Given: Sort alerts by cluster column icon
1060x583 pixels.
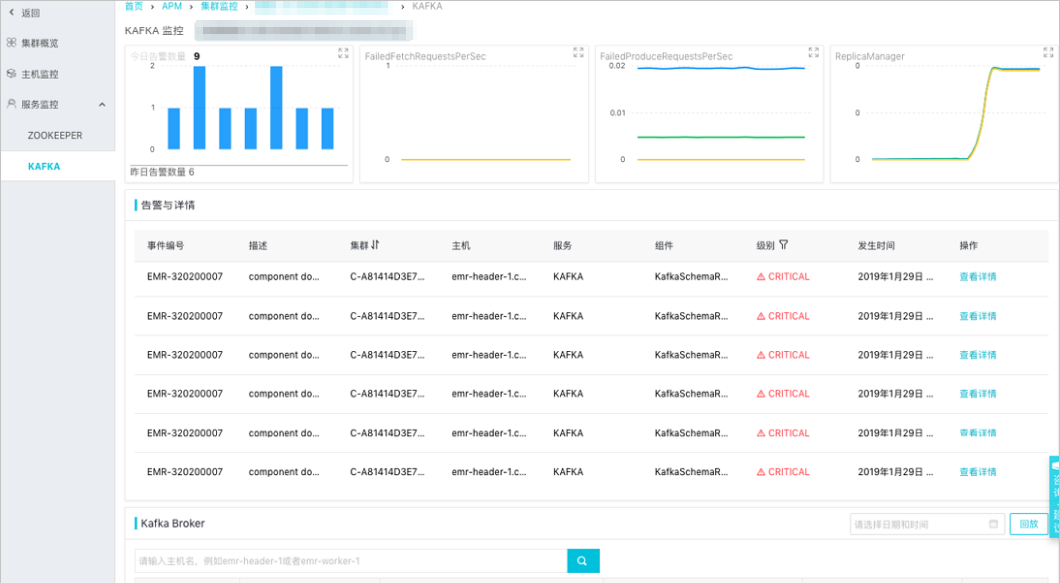Looking at the screenshot, I should coord(375,245).
